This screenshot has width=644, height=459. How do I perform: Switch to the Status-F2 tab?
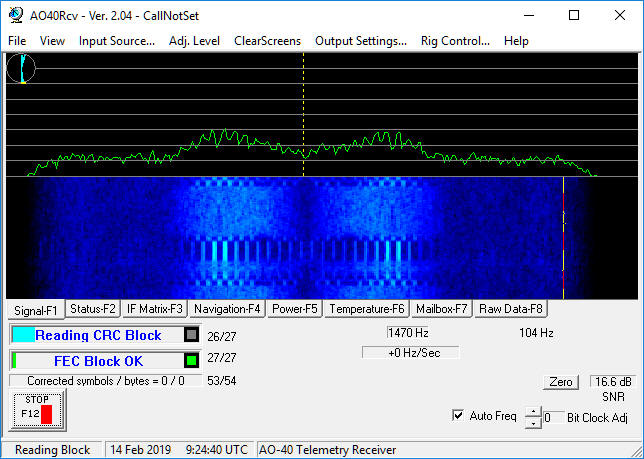pyautogui.click(x=93, y=309)
